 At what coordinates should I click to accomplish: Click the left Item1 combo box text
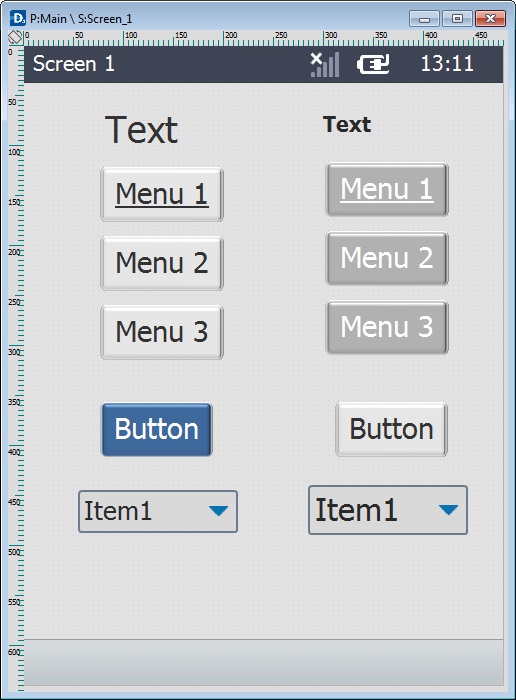pos(118,511)
